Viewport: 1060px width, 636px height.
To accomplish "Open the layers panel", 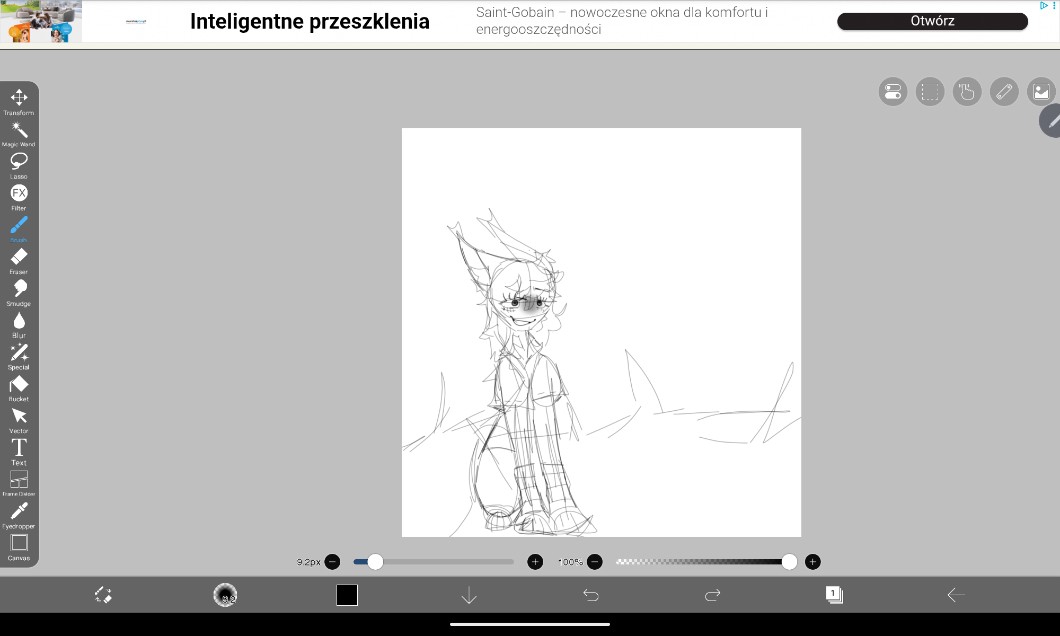I will [834, 595].
